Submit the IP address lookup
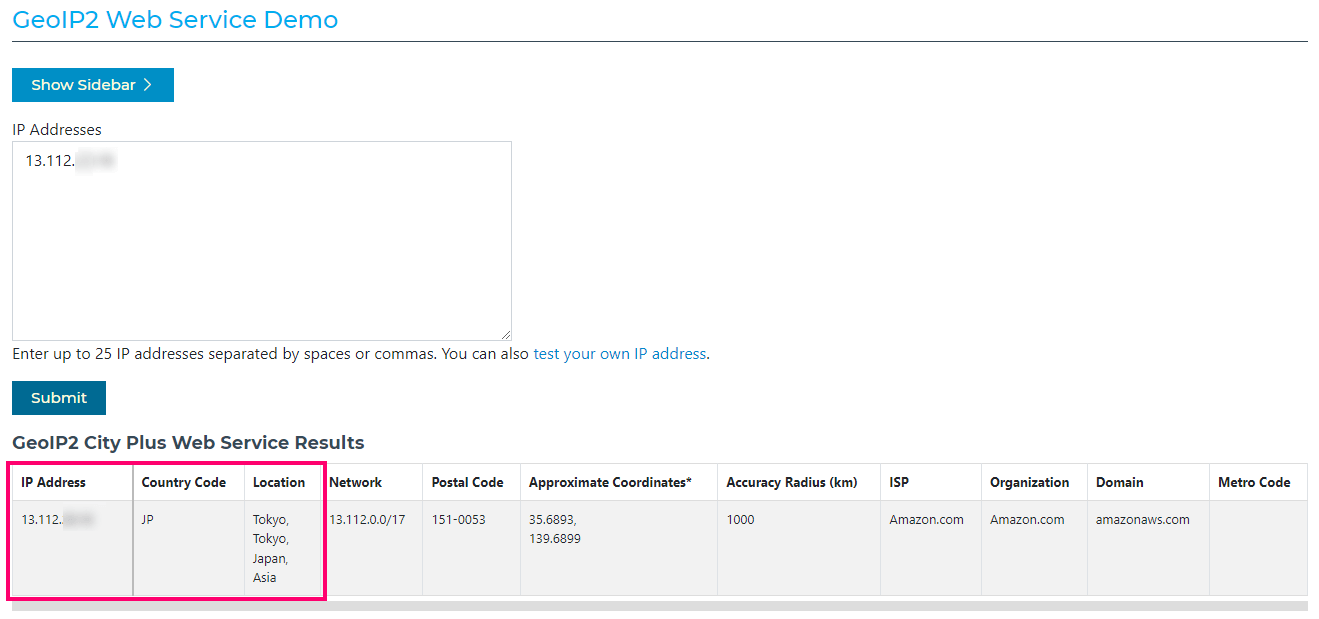The height and width of the screenshot is (619, 1319). point(59,398)
